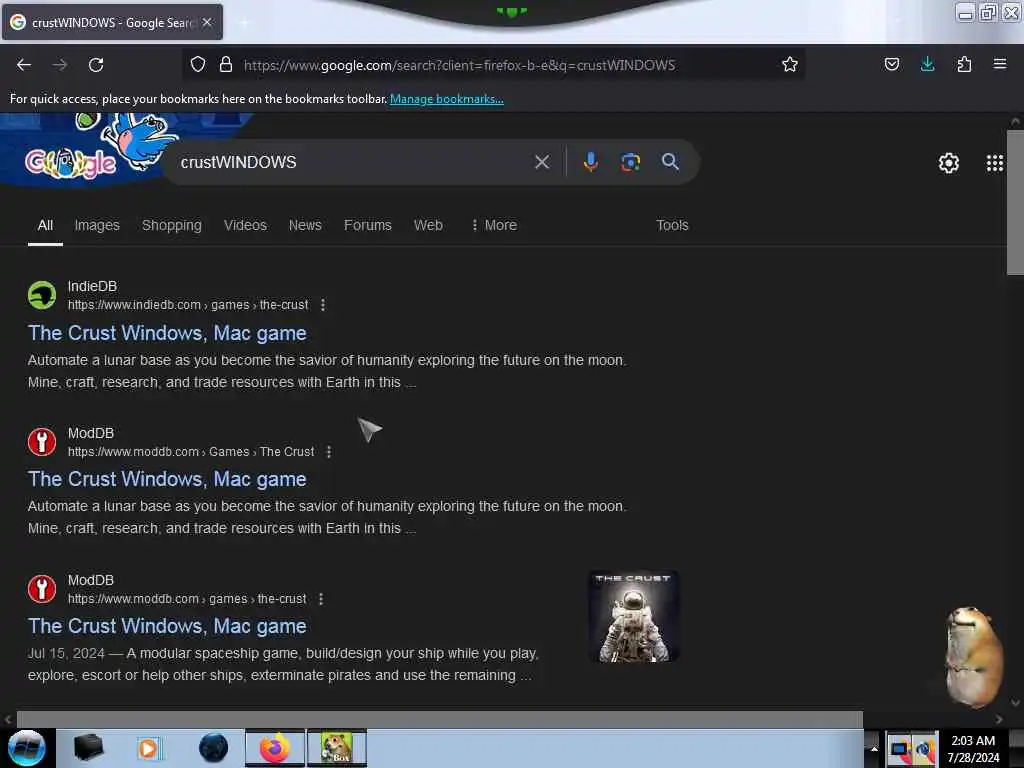Go back to the previous page

[24, 65]
